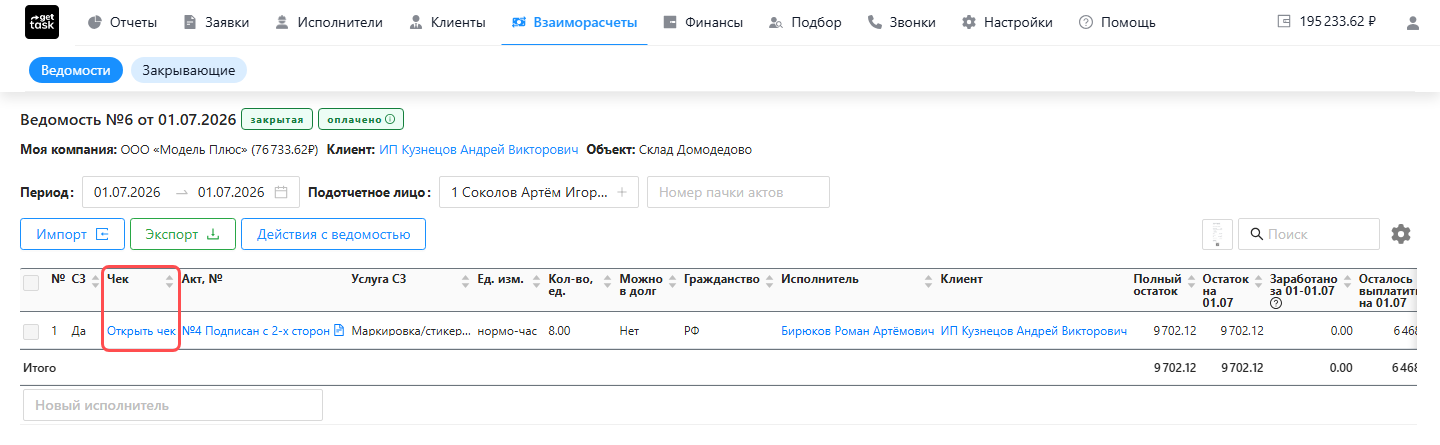Click the period end date field
The width and height of the screenshot is (1440, 445).
231,192
